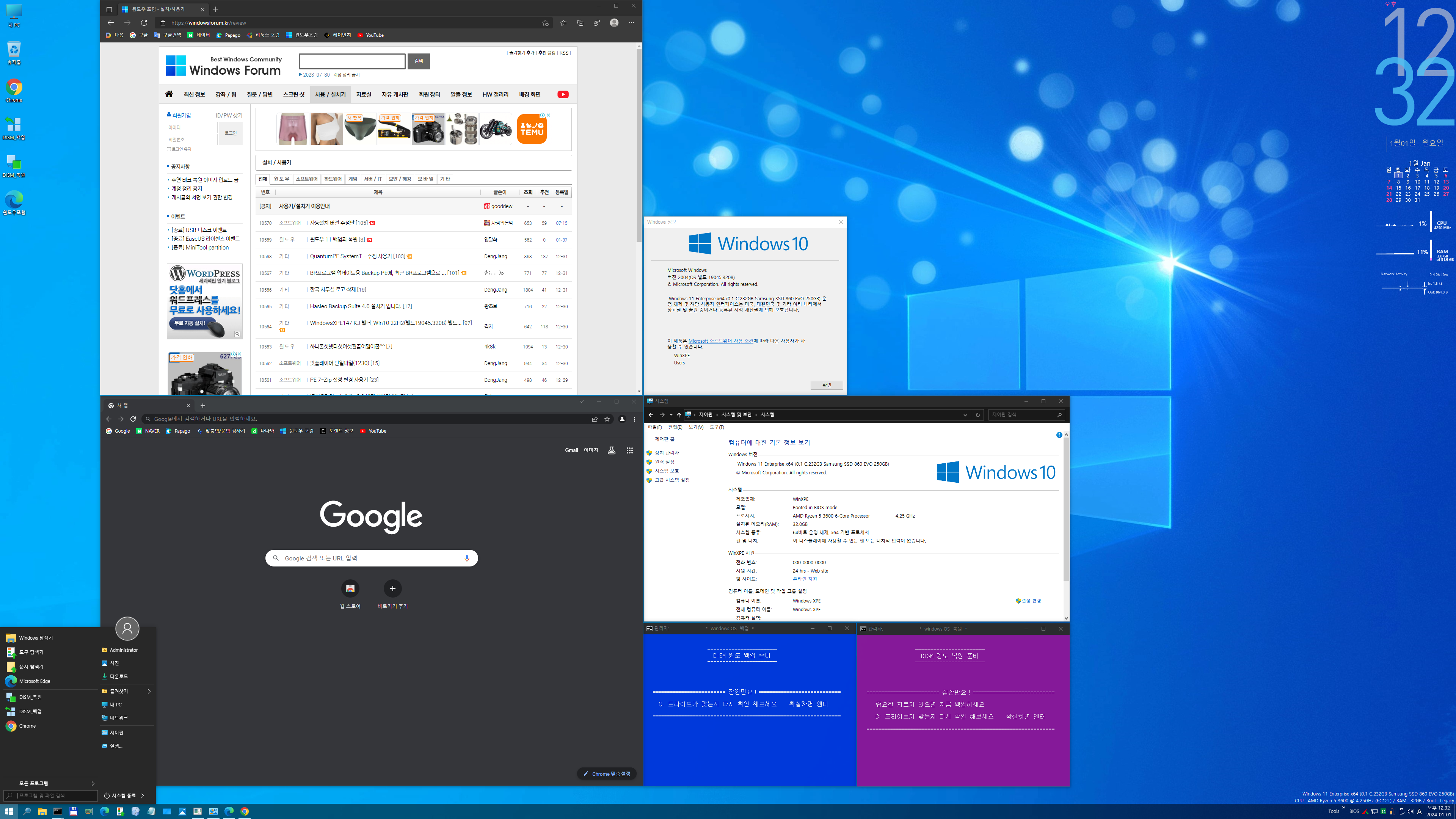Open the 휴지통 recycle bin desktop icon
The width and height of the screenshot is (1456, 819).
14,53
